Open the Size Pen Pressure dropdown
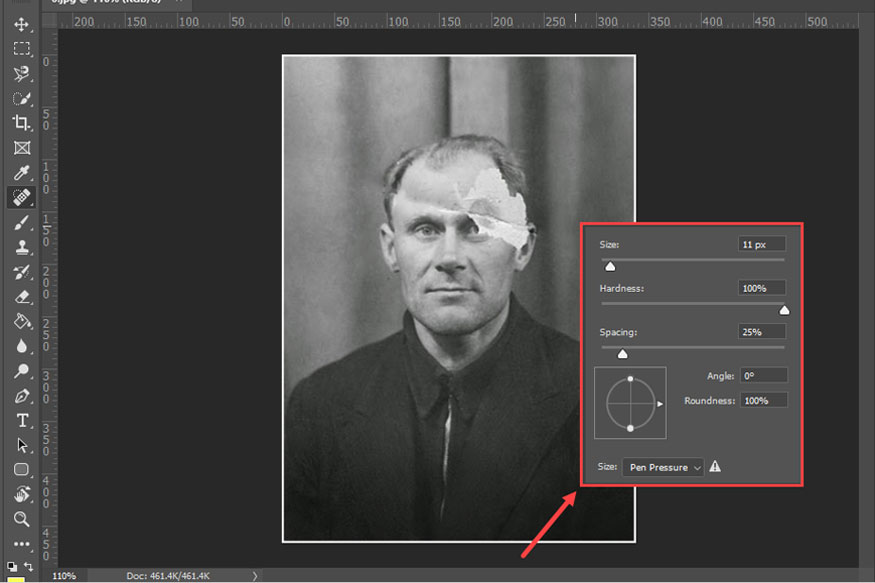Viewport: 875px width, 583px height. [x=663, y=468]
